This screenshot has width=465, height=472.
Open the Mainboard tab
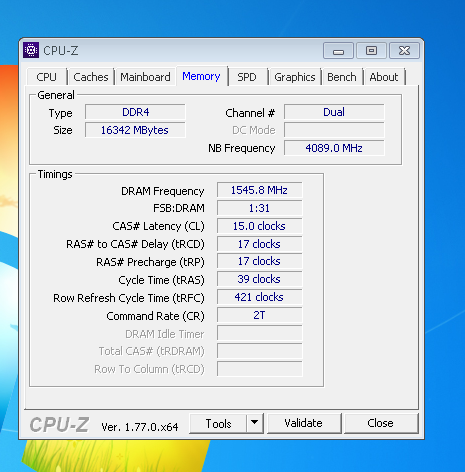coord(145,77)
